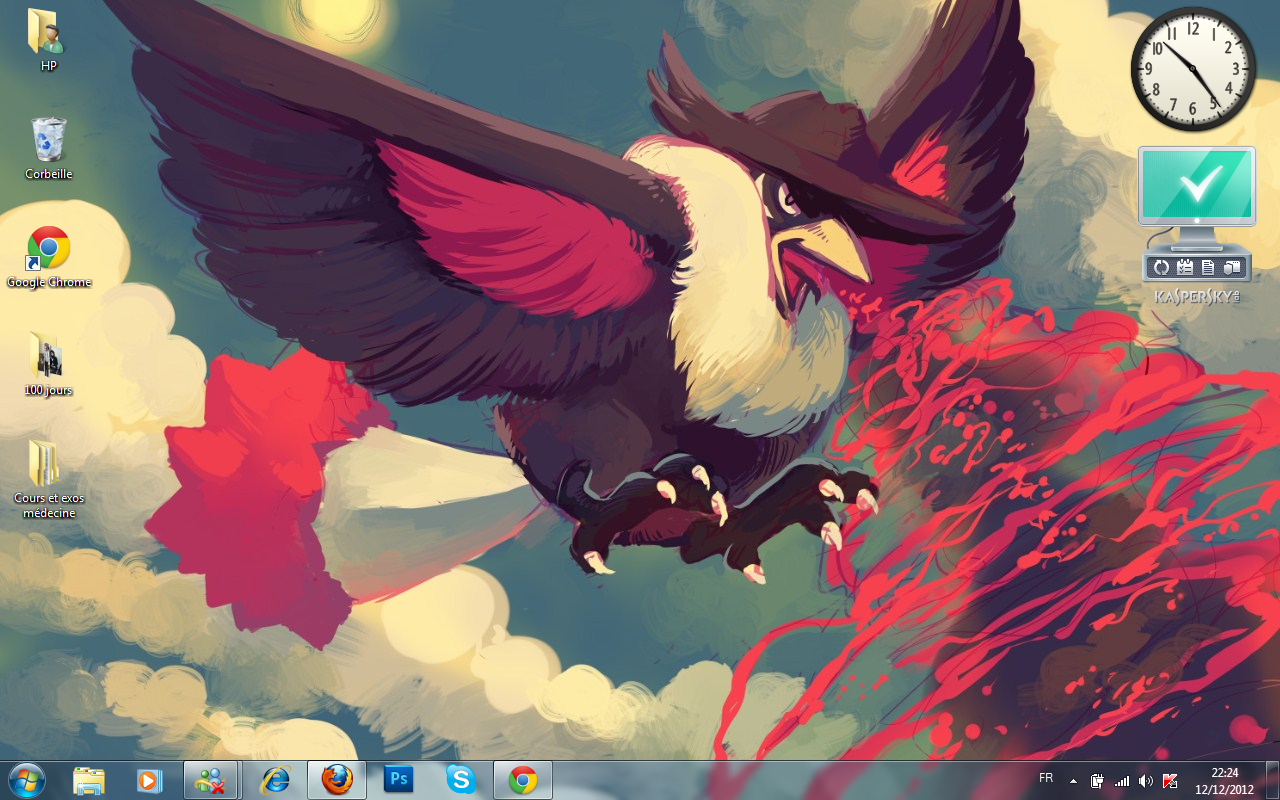The height and width of the screenshot is (800, 1280).
Task: Click the Chrome taskbar button
Action: click(x=523, y=780)
